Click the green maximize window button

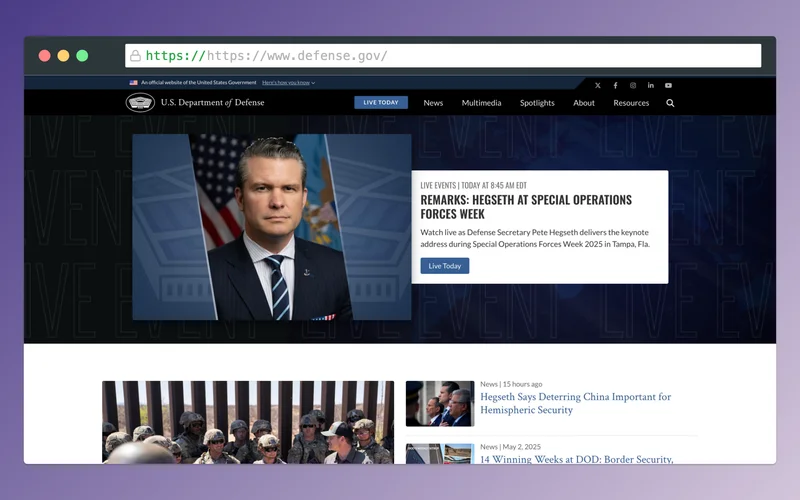82,56
